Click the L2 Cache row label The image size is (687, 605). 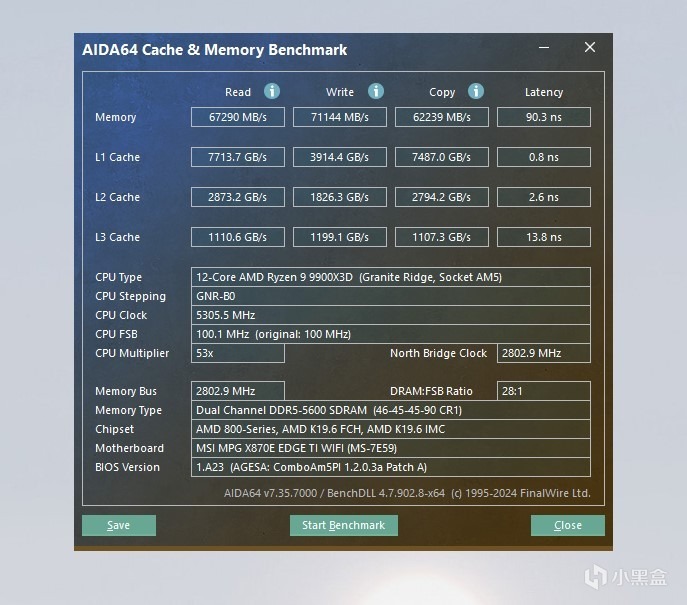(x=117, y=197)
